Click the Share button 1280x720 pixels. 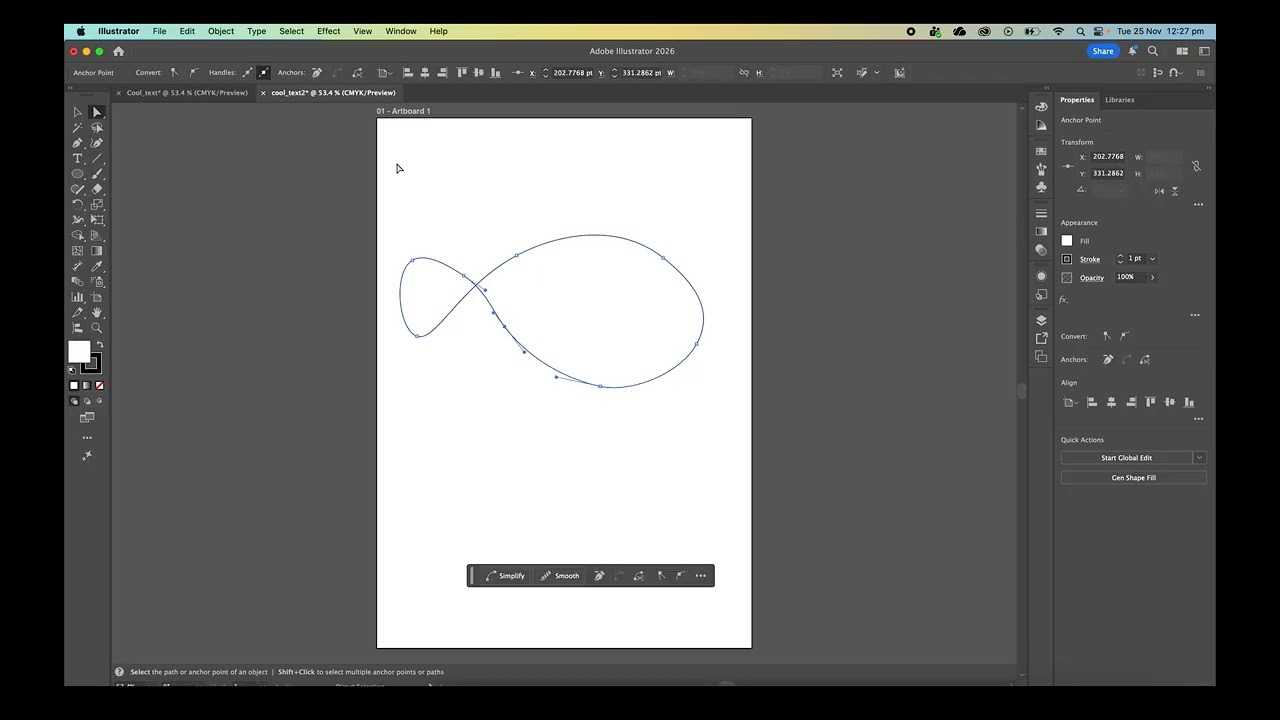[x=1103, y=51]
